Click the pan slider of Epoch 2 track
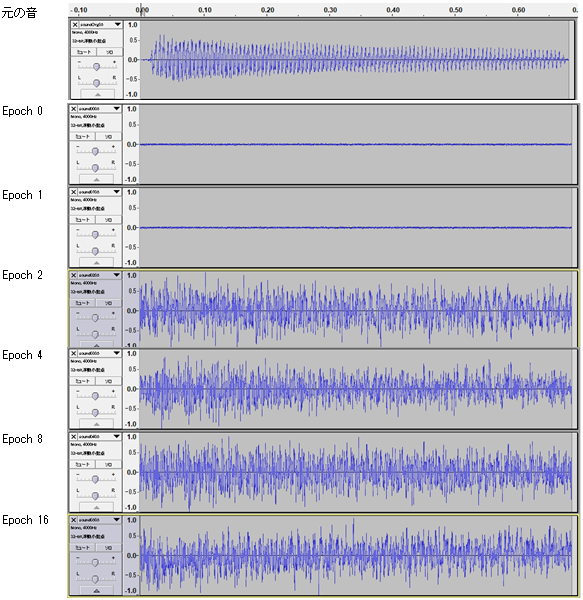The width and height of the screenshot is (583, 600). click(x=96, y=334)
